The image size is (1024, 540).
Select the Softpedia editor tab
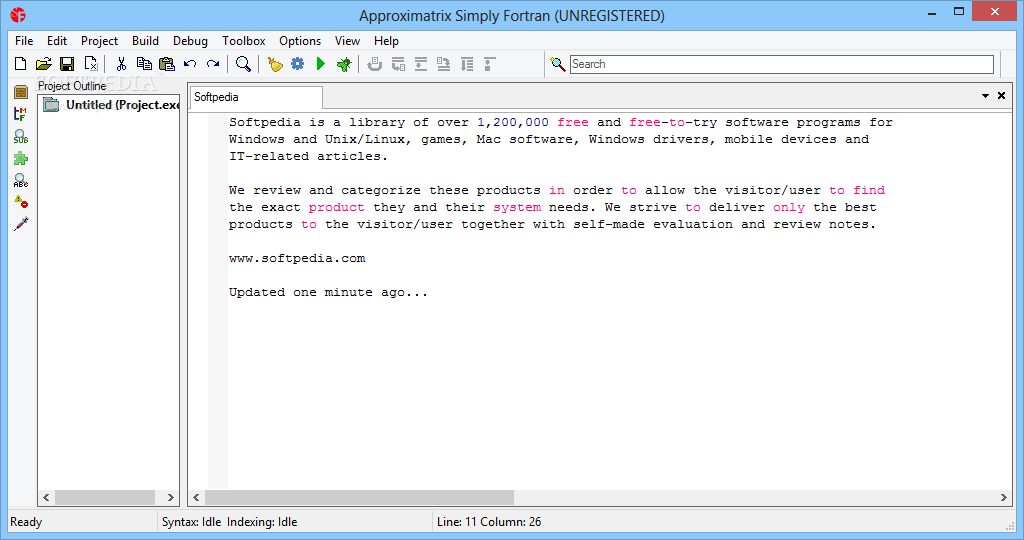tap(255, 97)
